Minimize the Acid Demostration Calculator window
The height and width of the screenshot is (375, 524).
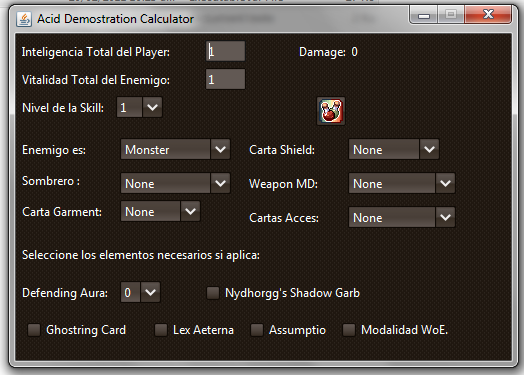tap(424, 15)
